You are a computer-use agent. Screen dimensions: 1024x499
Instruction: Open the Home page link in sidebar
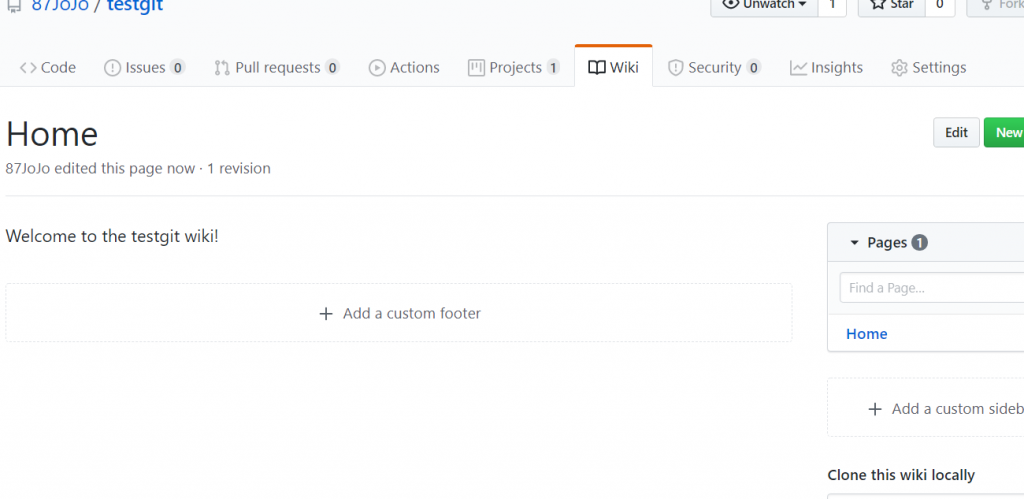[866, 334]
